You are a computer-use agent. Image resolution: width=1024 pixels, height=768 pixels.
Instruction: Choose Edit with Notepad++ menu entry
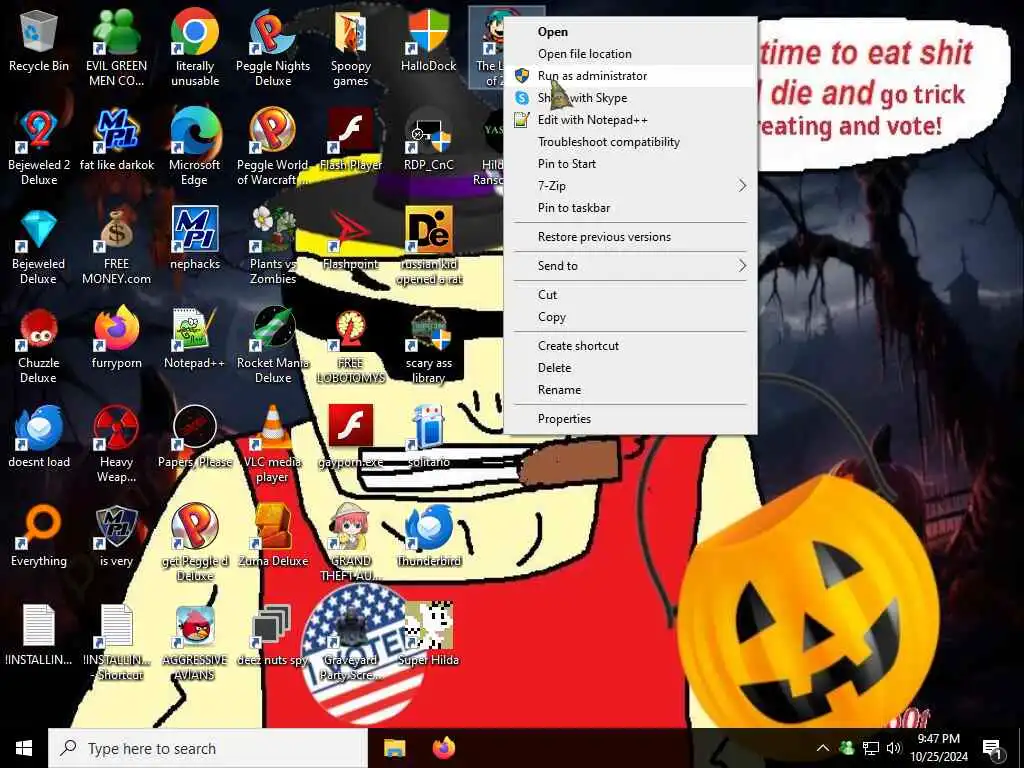tap(630, 120)
